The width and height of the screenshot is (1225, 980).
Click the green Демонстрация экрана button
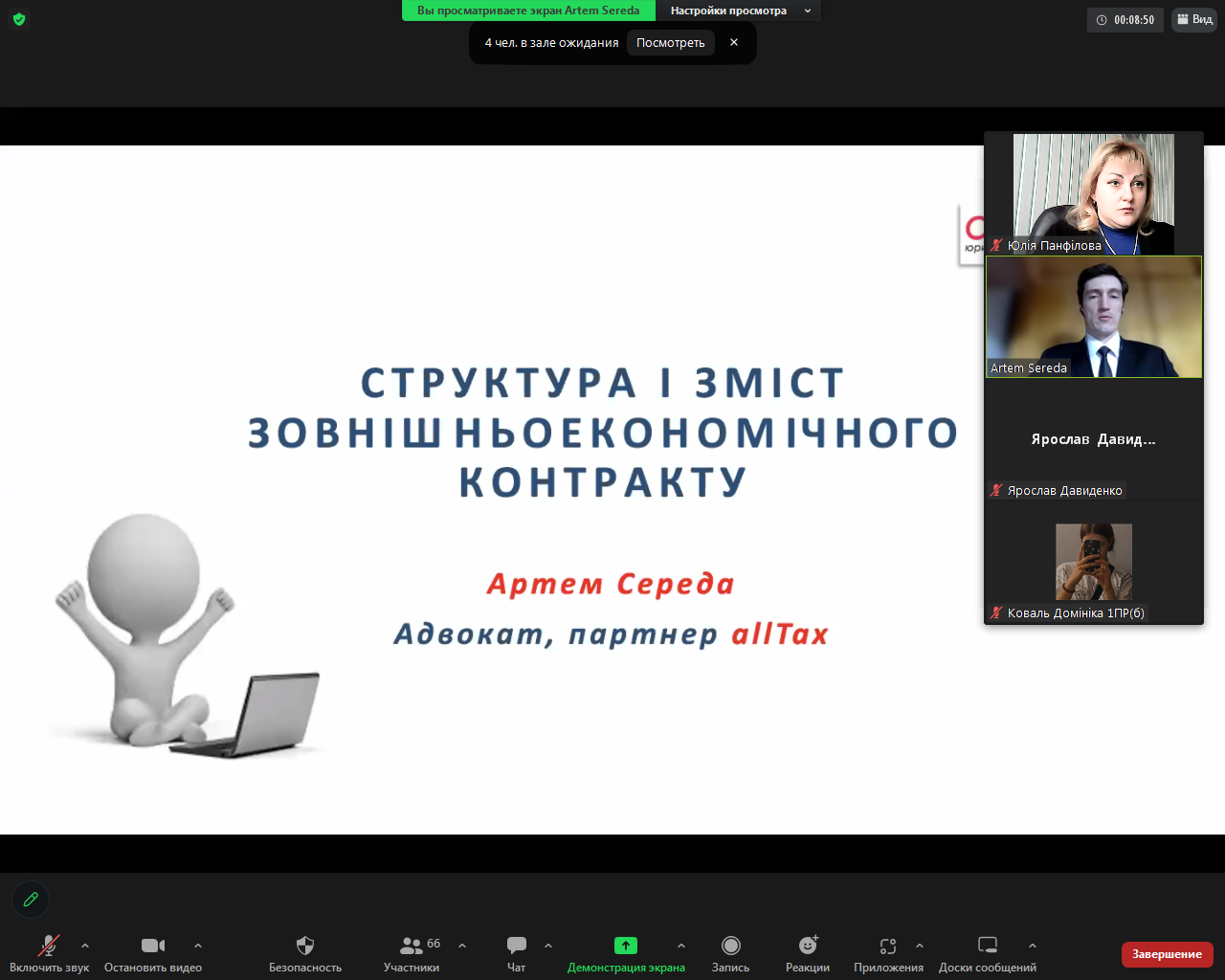(x=626, y=954)
